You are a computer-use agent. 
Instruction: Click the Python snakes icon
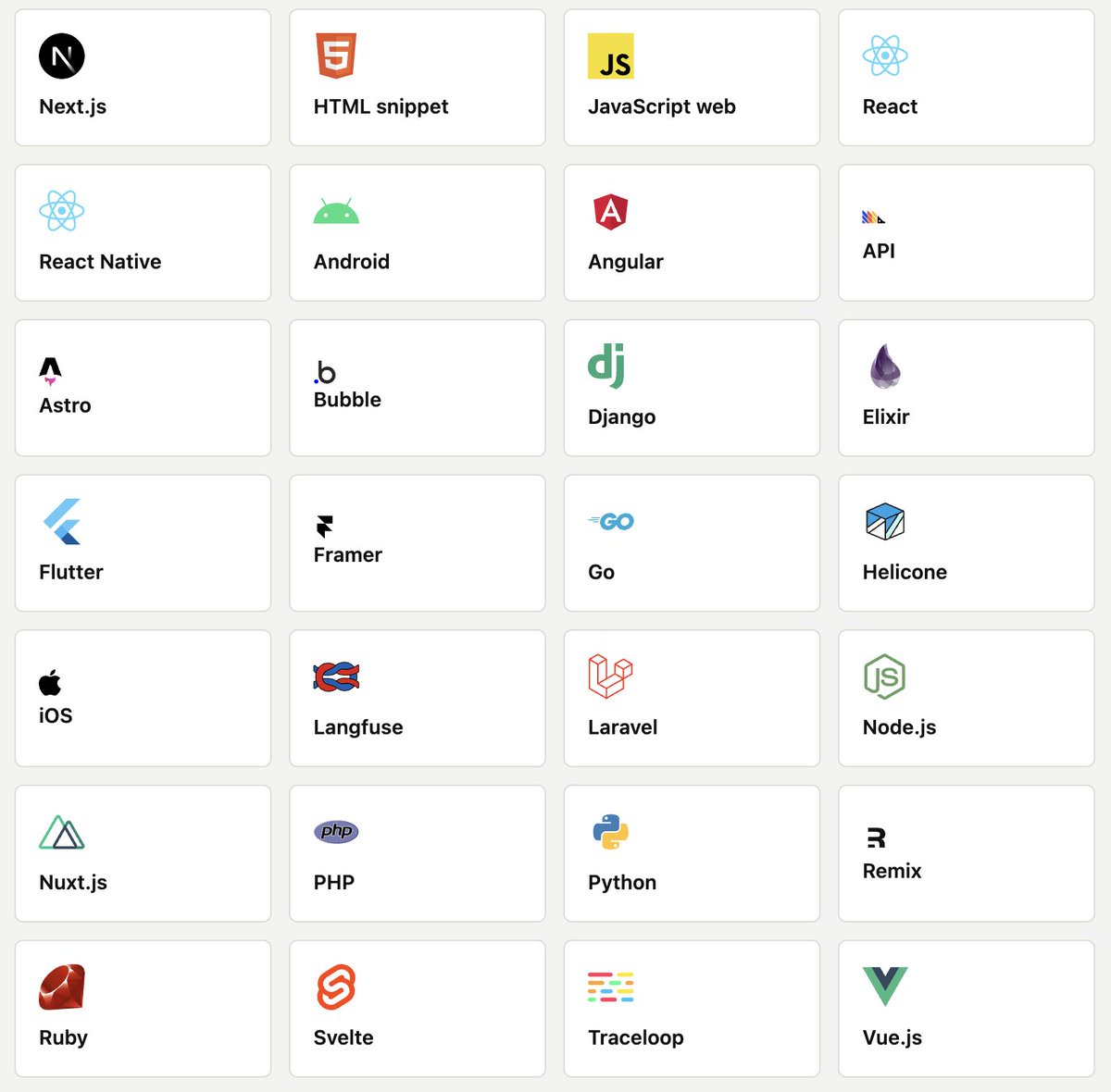pyautogui.click(x=611, y=832)
